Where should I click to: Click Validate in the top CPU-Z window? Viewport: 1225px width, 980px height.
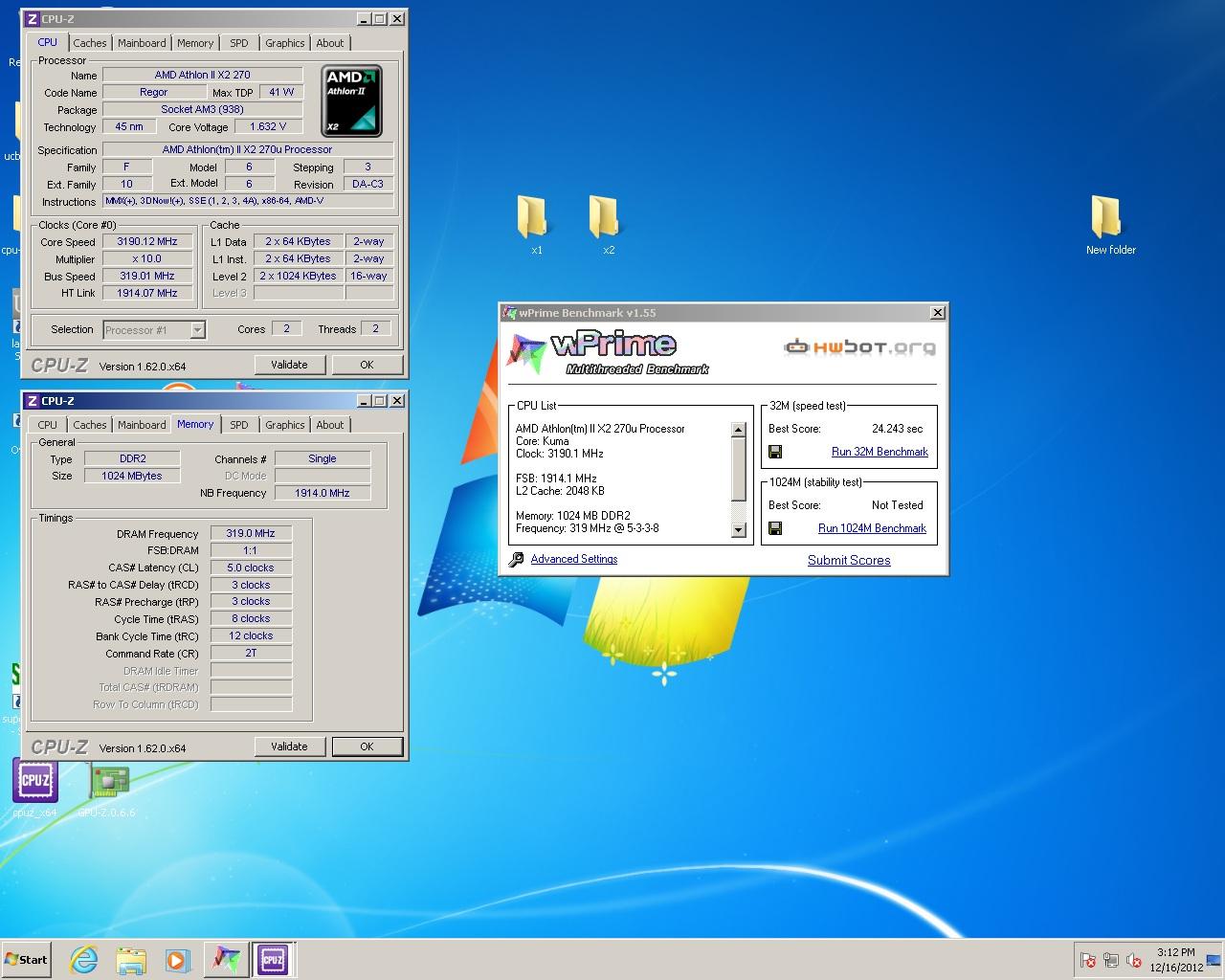click(289, 365)
